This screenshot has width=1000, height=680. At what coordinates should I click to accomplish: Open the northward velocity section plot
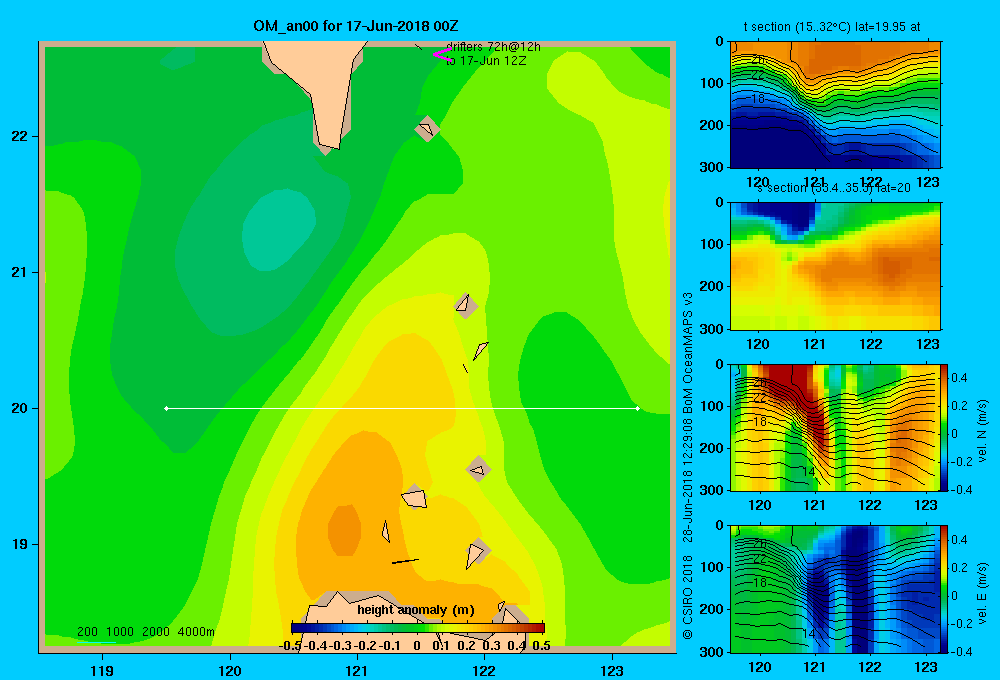[x=835, y=427]
